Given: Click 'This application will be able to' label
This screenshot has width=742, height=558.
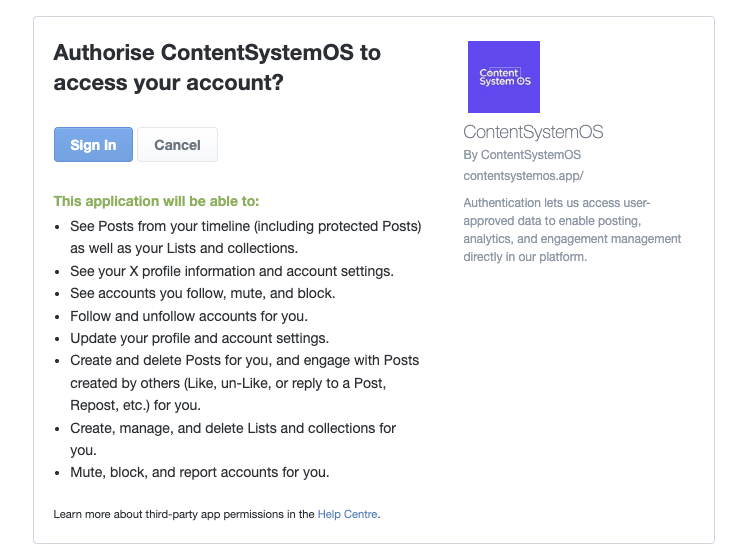Looking at the screenshot, I should click(x=156, y=201).
